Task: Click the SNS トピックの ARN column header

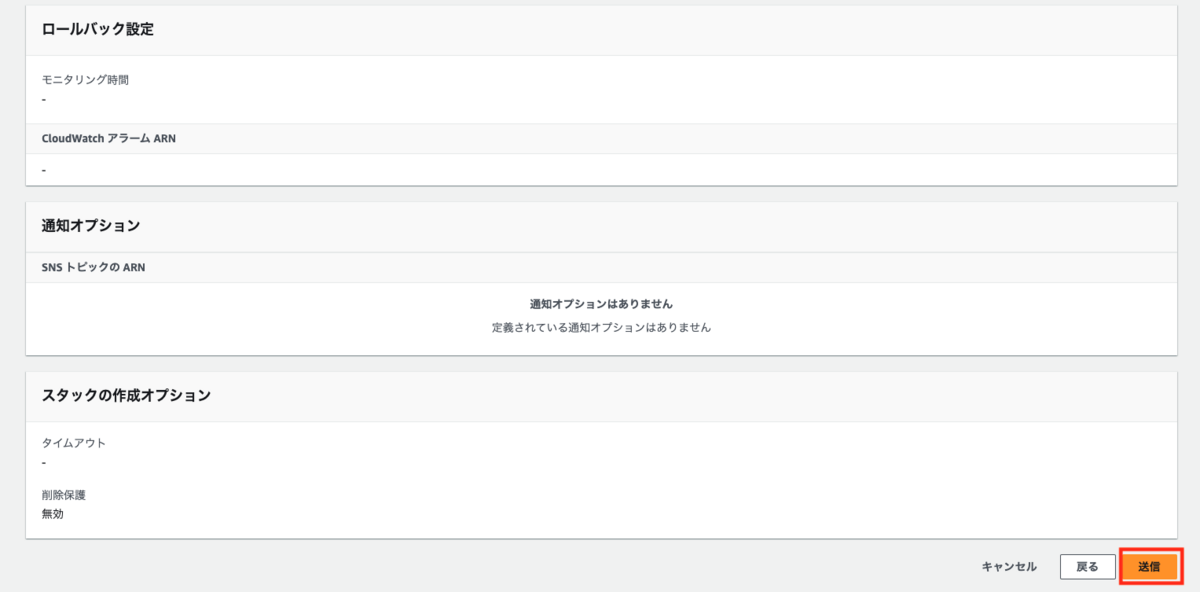Action: point(93,267)
